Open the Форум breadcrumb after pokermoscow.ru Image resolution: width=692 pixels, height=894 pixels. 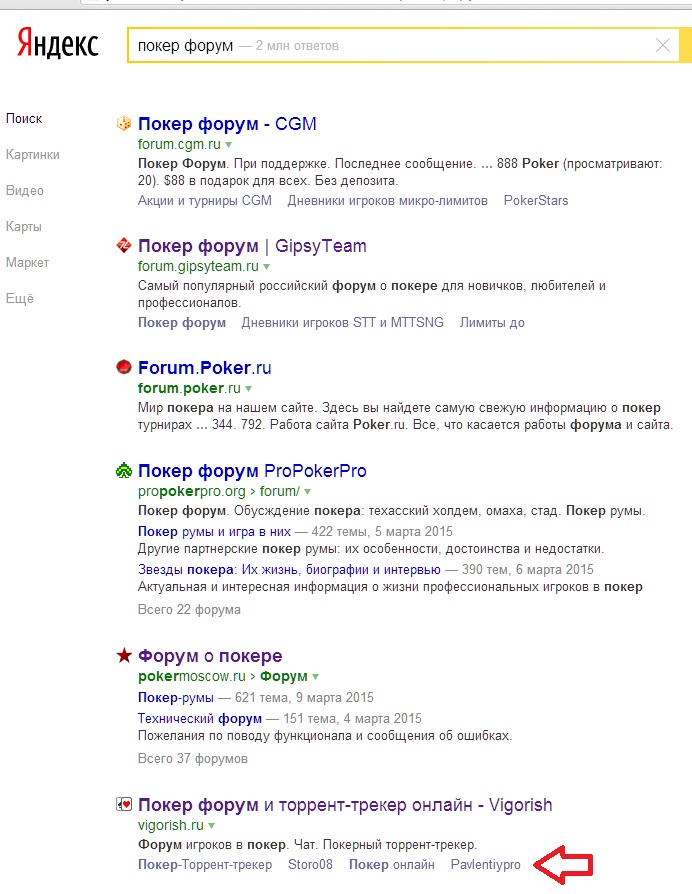click(x=284, y=676)
